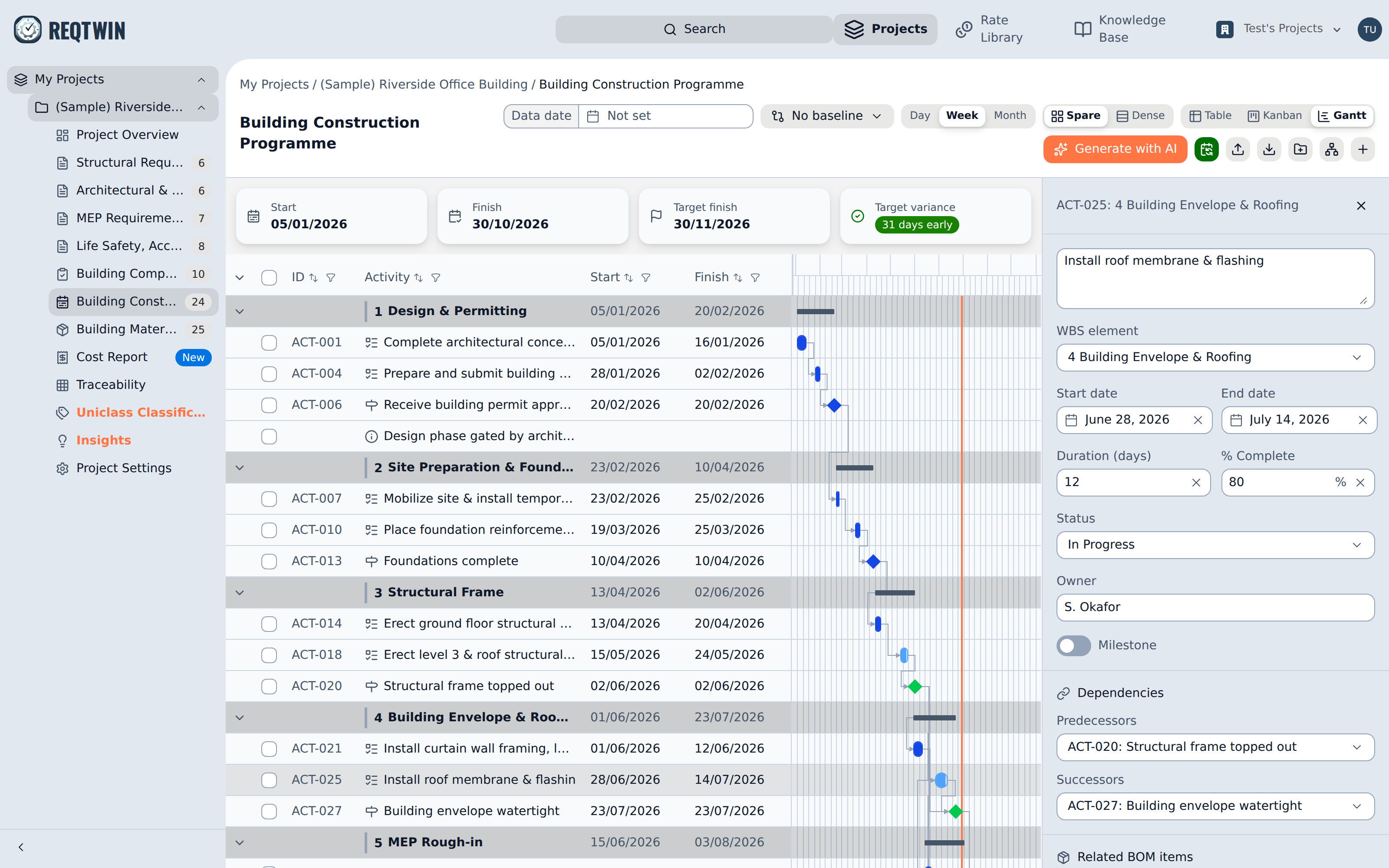Click the Start column filter funnel
Viewport: 1389px width, 868px height.
pos(646,278)
